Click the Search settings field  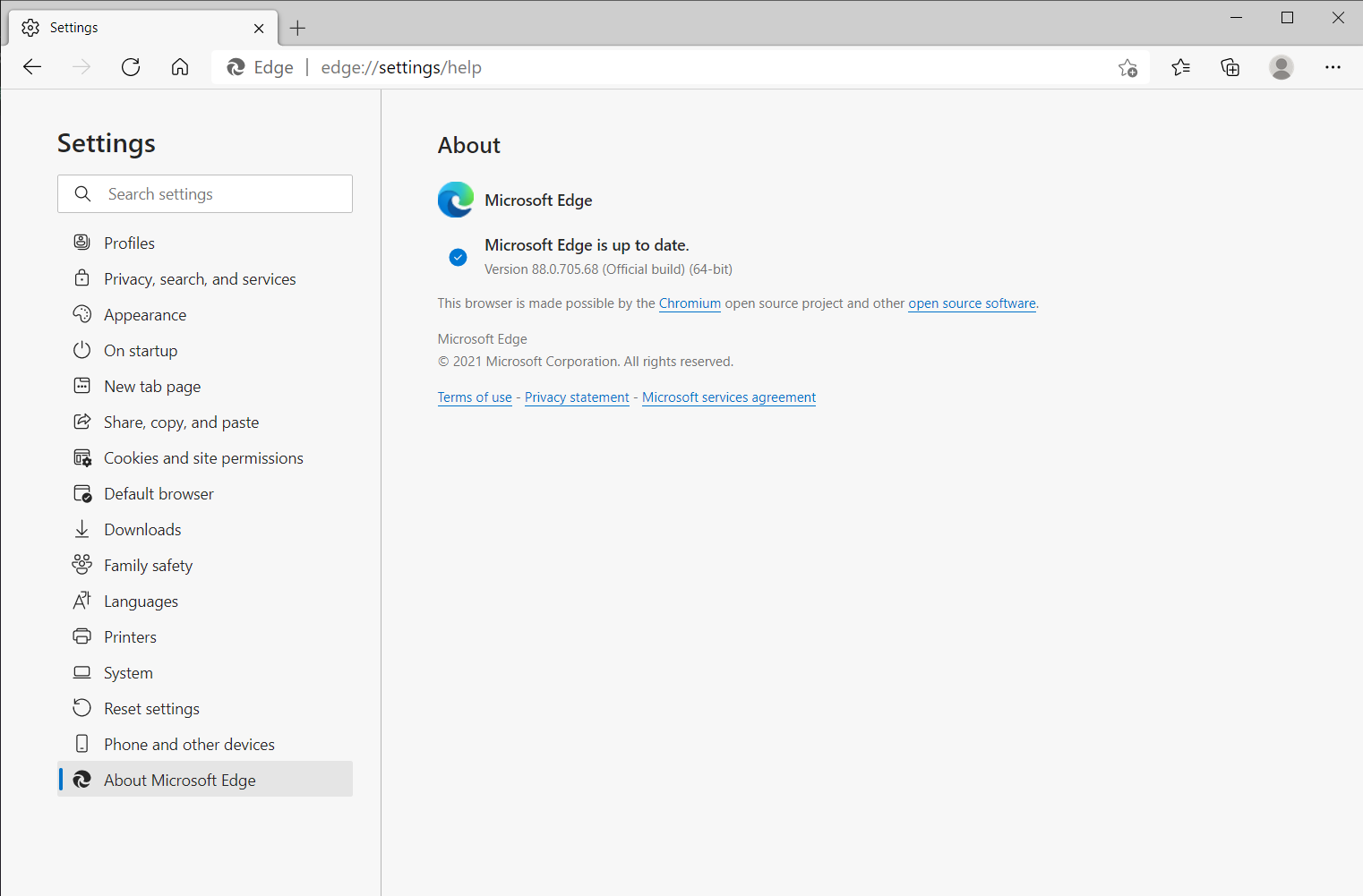click(205, 194)
